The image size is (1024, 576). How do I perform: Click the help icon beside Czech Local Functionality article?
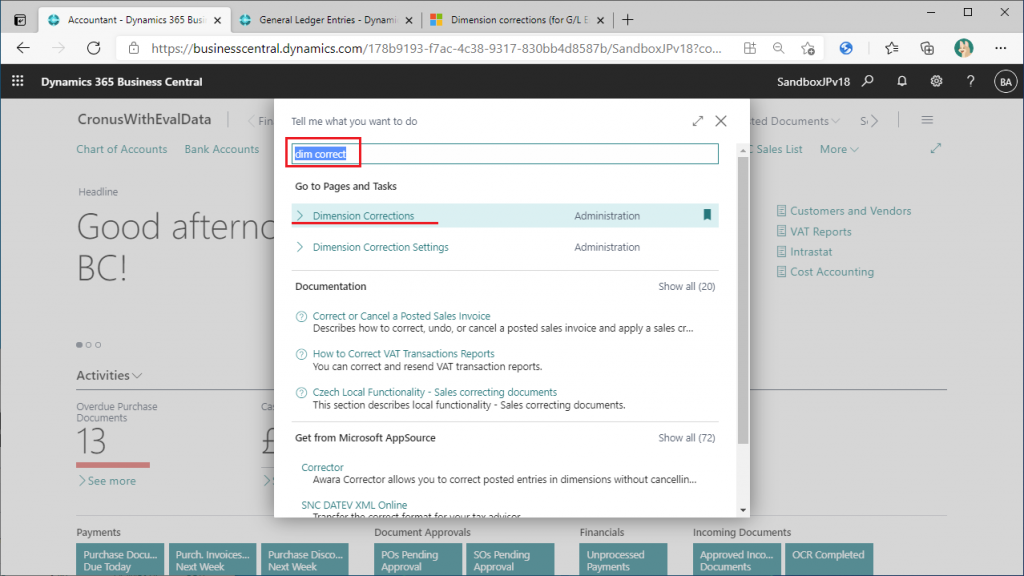(301, 392)
